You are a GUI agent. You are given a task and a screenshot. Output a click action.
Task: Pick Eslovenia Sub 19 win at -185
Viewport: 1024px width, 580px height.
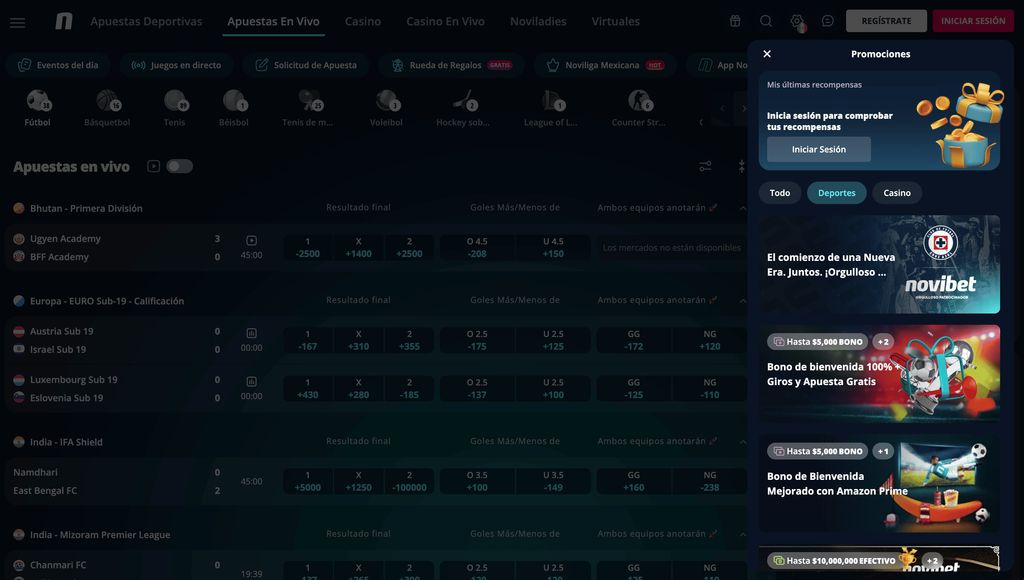(409, 389)
